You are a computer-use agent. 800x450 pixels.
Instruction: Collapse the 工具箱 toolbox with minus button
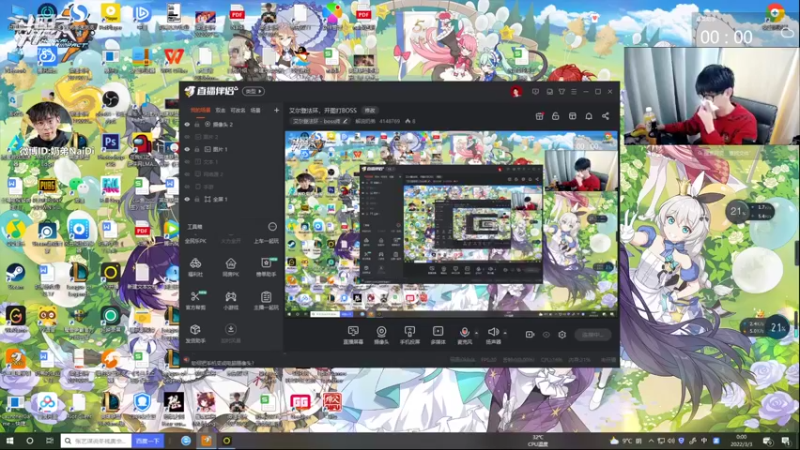(272, 227)
